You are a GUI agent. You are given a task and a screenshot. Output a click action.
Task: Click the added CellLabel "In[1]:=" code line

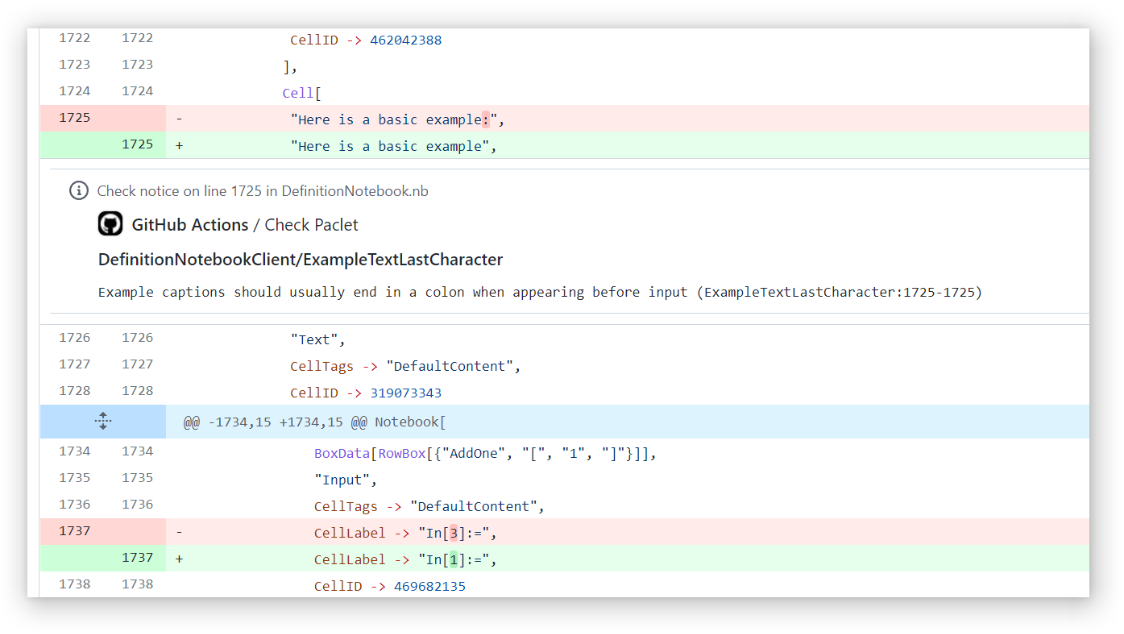click(405, 559)
